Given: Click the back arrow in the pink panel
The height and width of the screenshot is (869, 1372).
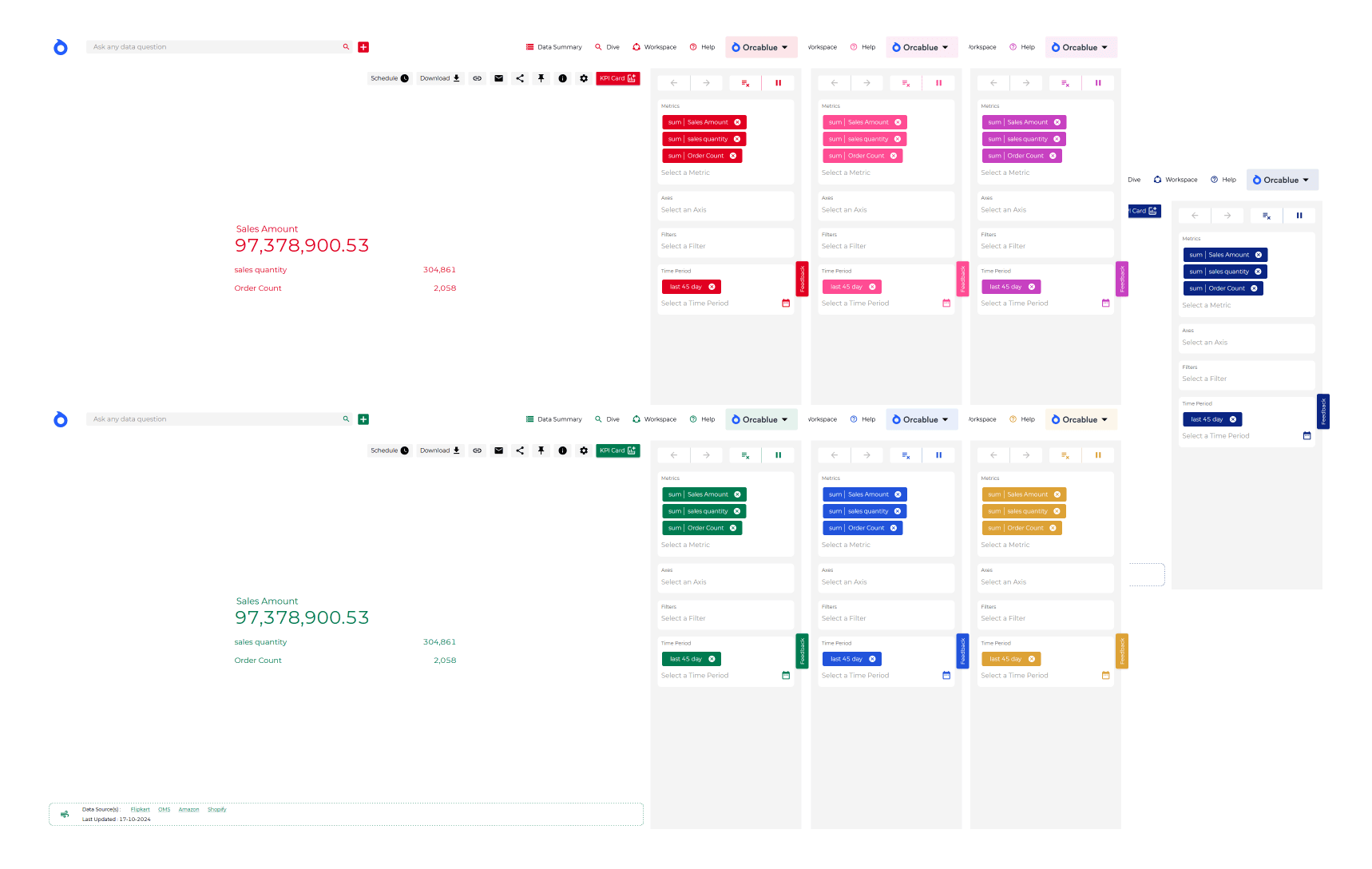Looking at the screenshot, I should [x=835, y=83].
